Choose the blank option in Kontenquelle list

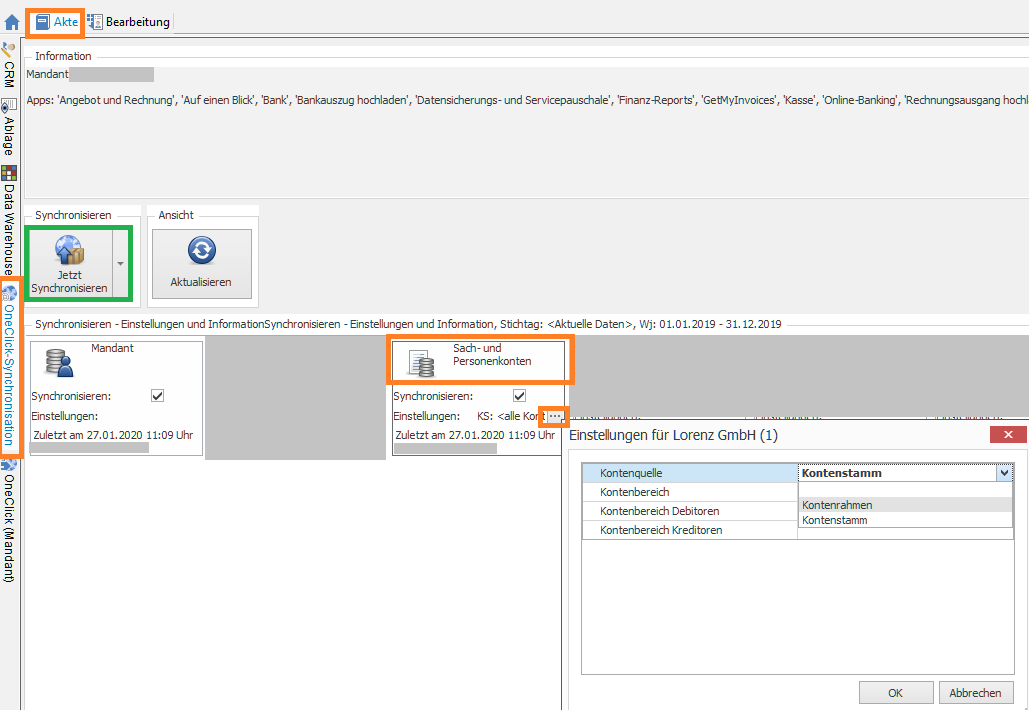906,490
